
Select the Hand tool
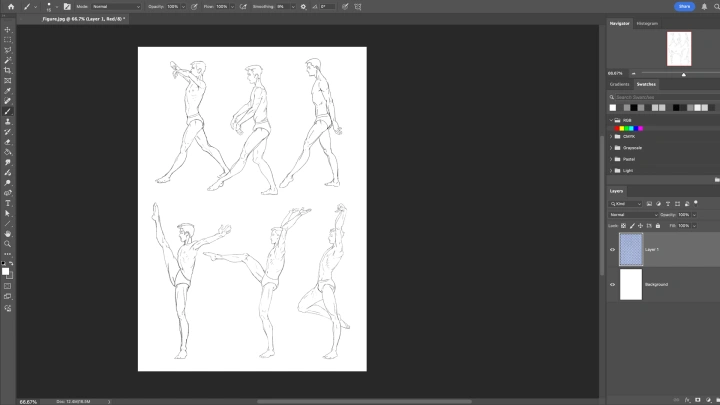pyautogui.click(x=7, y=234)
